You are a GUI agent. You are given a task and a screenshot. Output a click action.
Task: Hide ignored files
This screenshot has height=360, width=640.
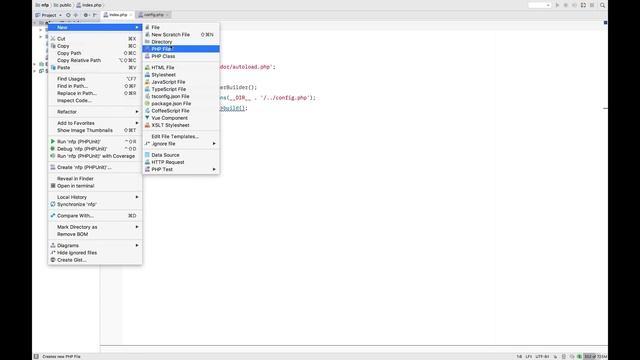click(95, 253)
